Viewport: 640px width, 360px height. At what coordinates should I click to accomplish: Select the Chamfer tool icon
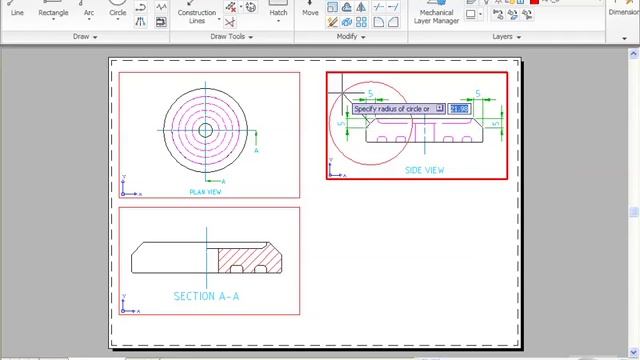(393, 22)
